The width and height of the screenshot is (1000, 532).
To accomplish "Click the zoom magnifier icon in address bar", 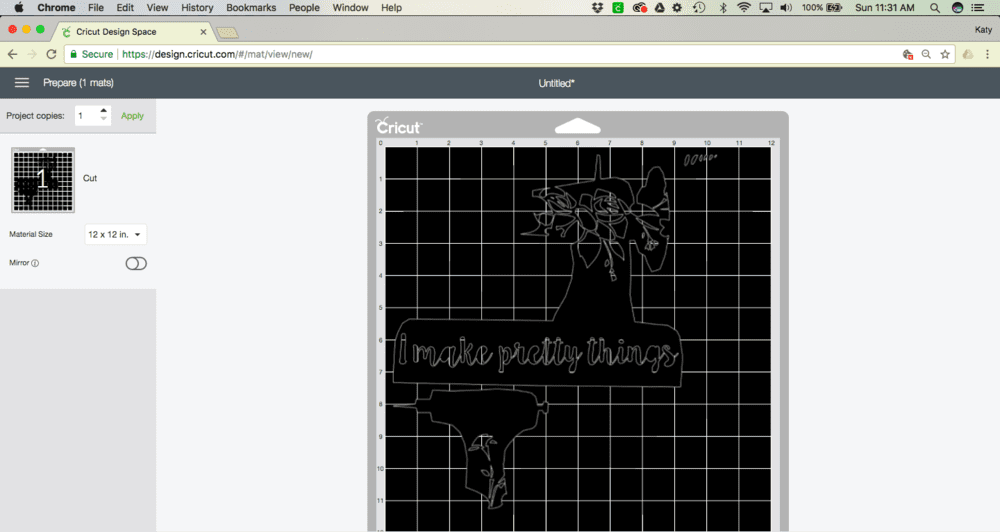I will pos(926,54).
